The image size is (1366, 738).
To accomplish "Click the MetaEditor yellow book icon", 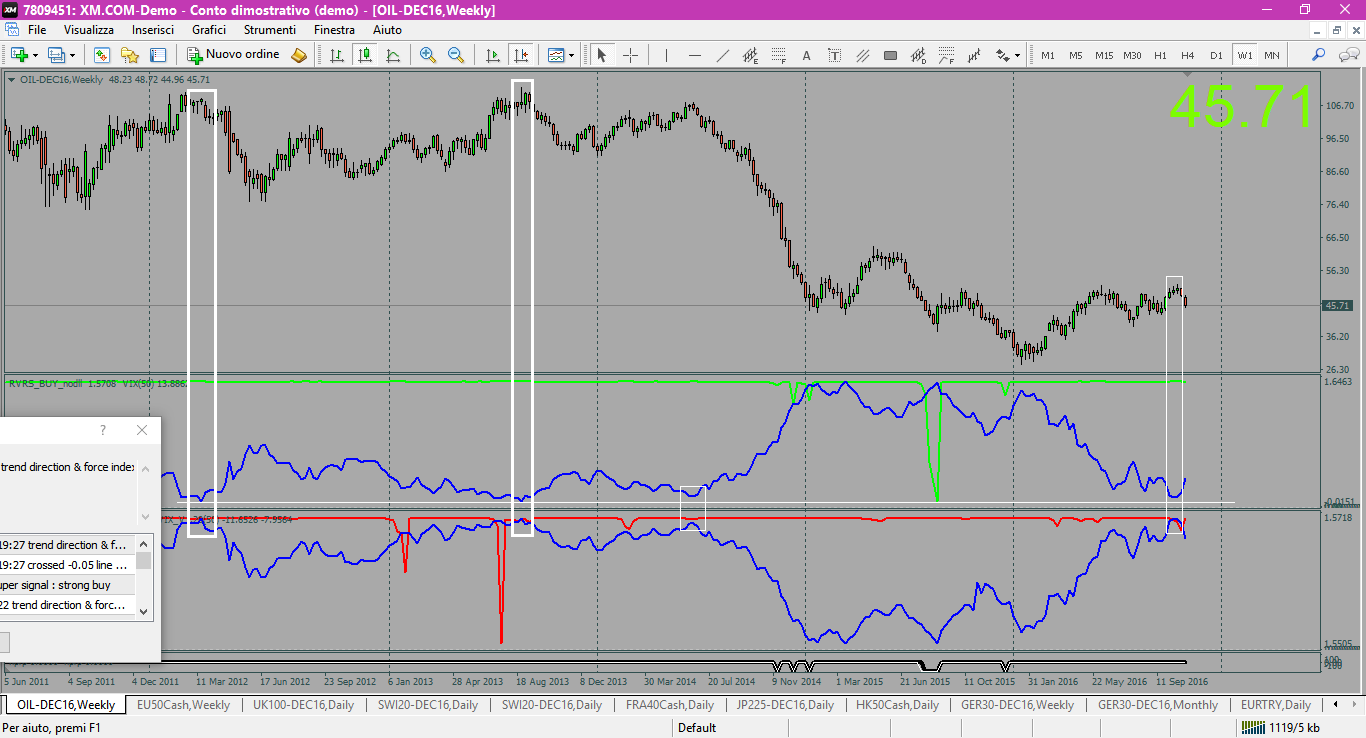I will tap(299, 55).
